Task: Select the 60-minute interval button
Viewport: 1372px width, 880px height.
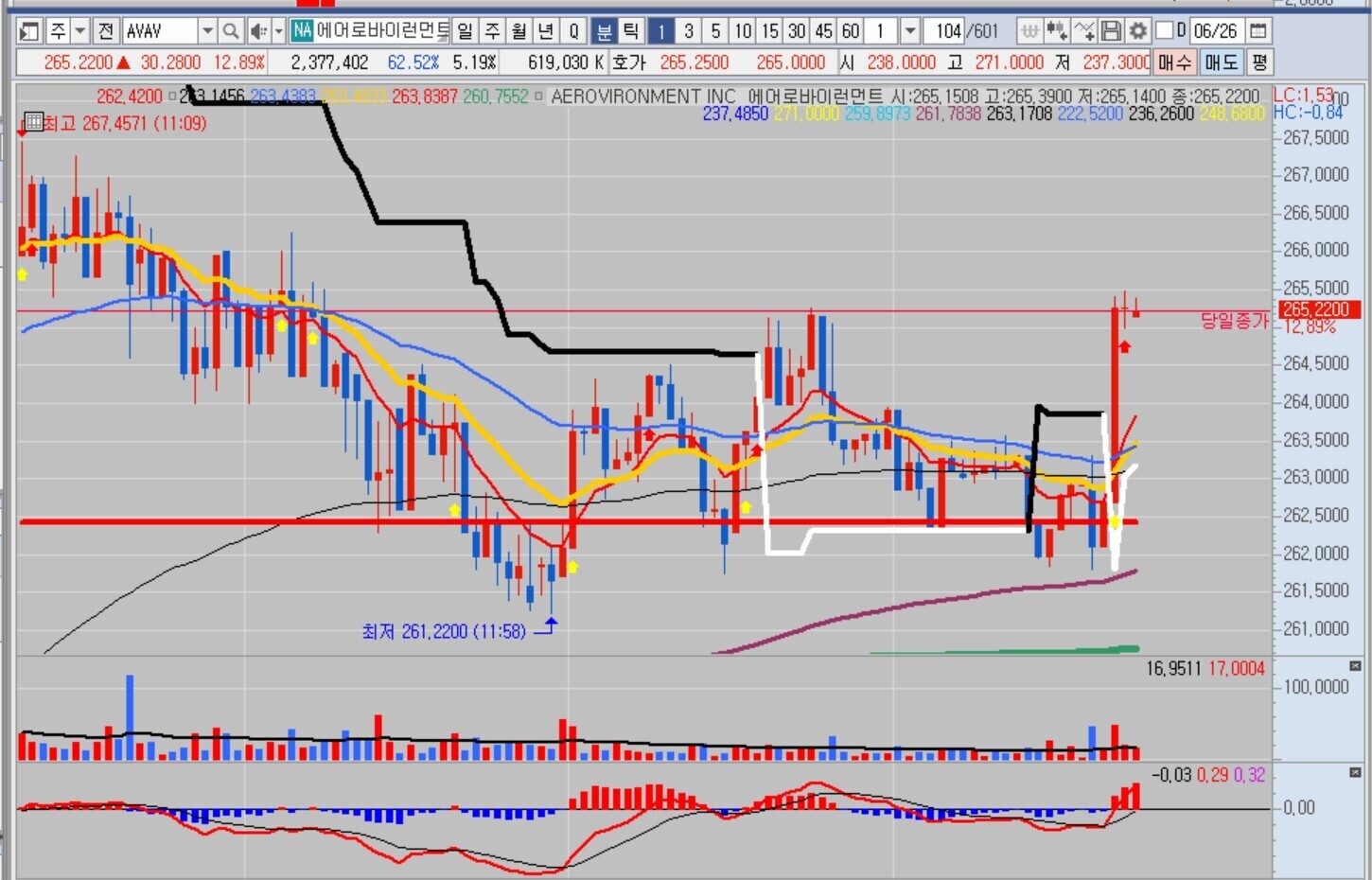Action: coord(851,31)
